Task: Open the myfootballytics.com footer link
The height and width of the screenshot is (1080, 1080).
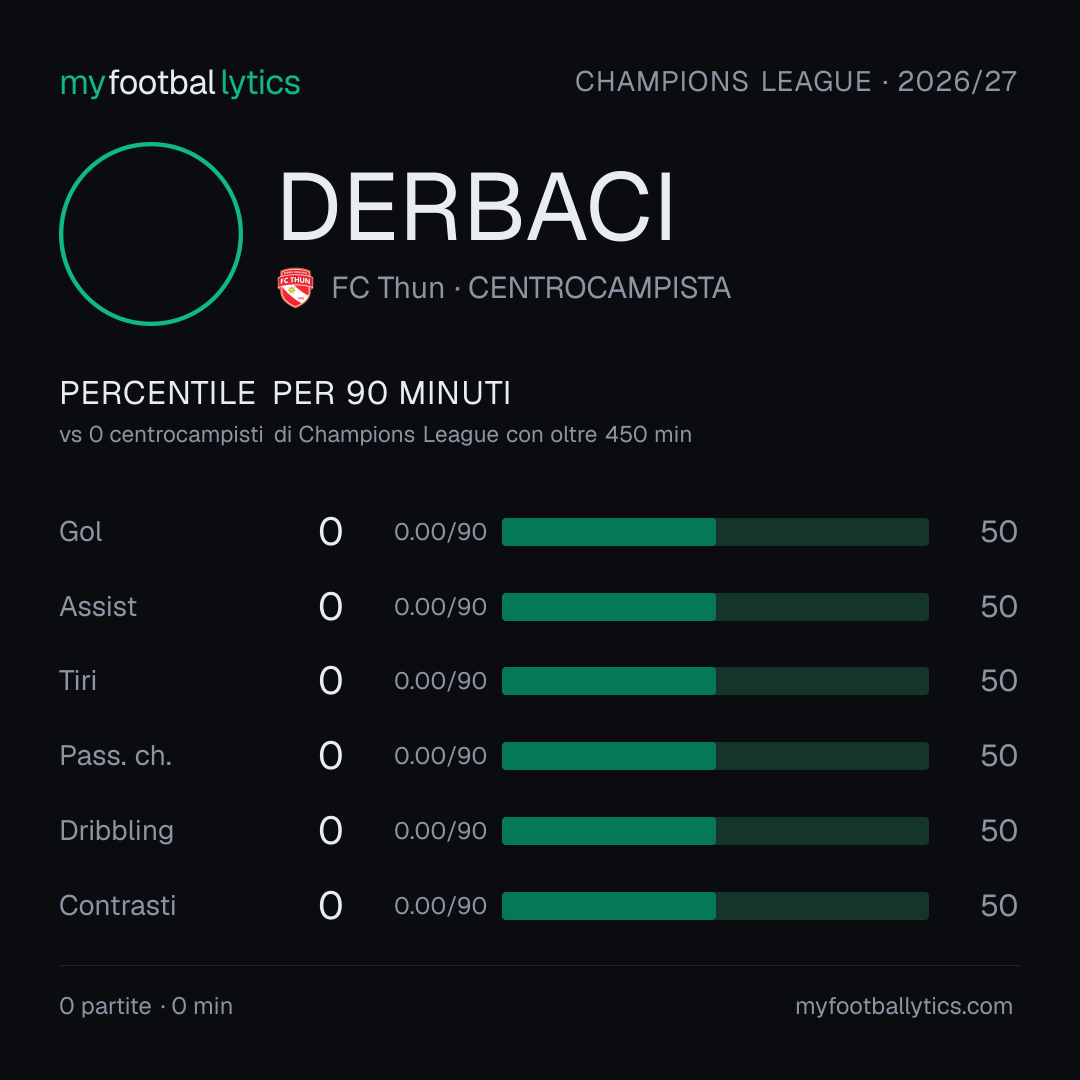Action: click(x=904, y=1006)
